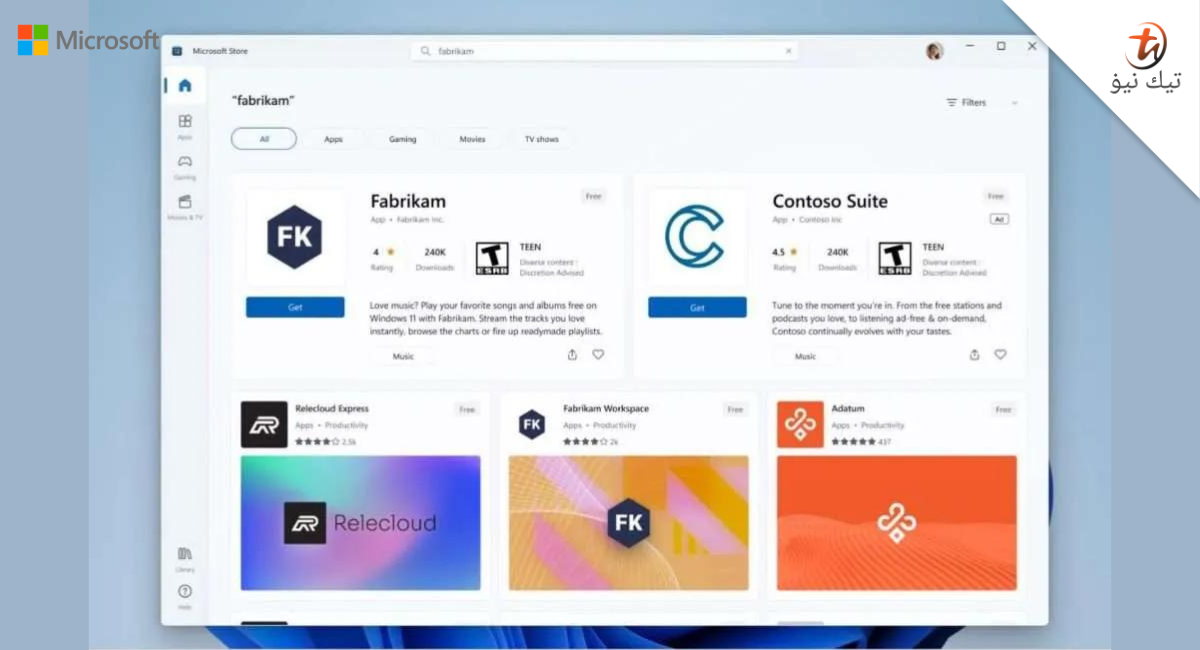Image resolution: width=1200 pixels, height=650 pixels.
Task: Select the Apps section in the sidebar
Action: click(184, 126)
